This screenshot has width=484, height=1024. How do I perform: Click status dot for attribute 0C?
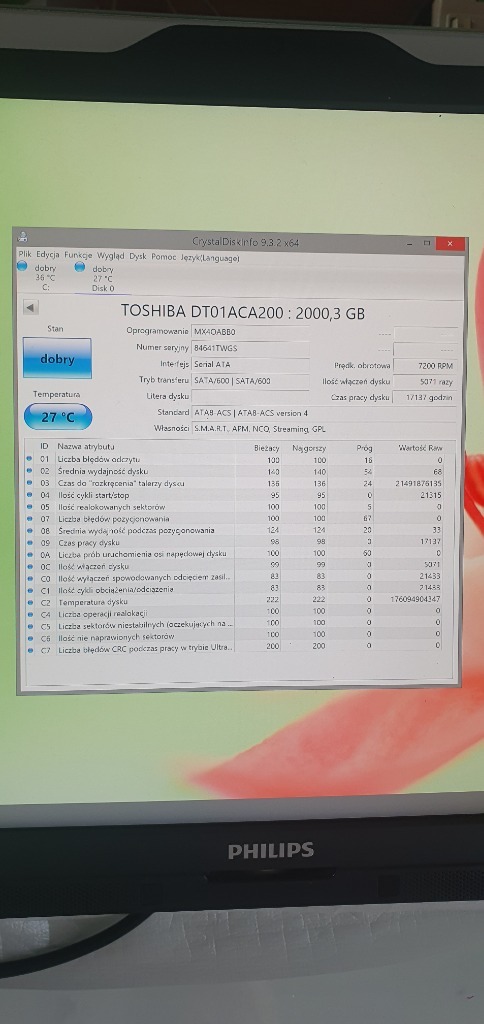(29, 566)
